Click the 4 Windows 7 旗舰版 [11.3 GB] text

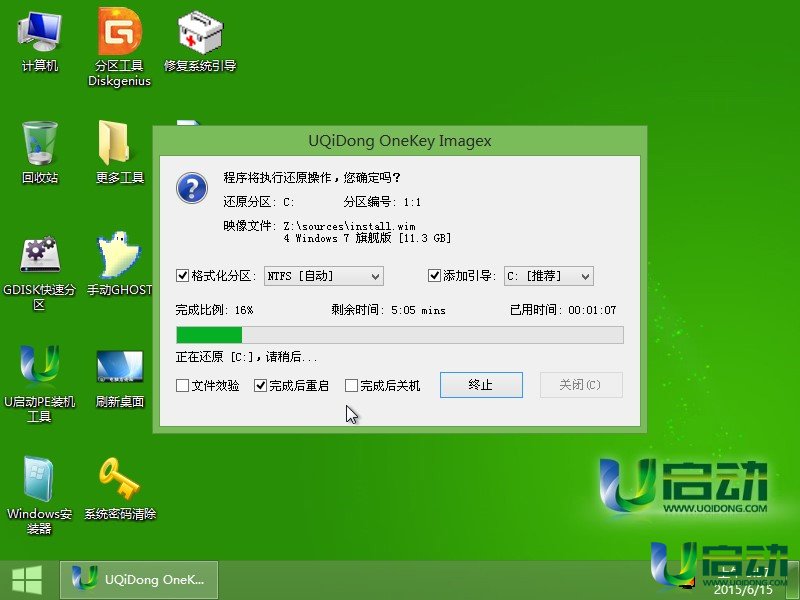(367, 238)
